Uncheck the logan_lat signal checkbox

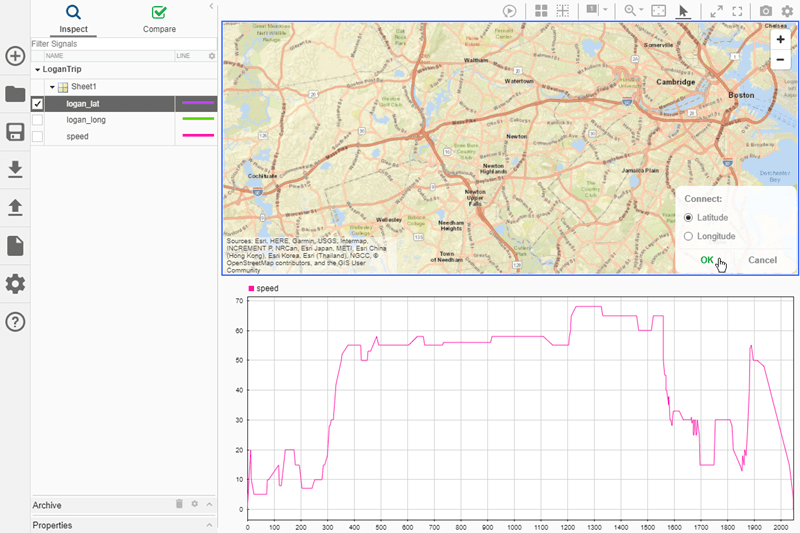(x=37, y=104)
